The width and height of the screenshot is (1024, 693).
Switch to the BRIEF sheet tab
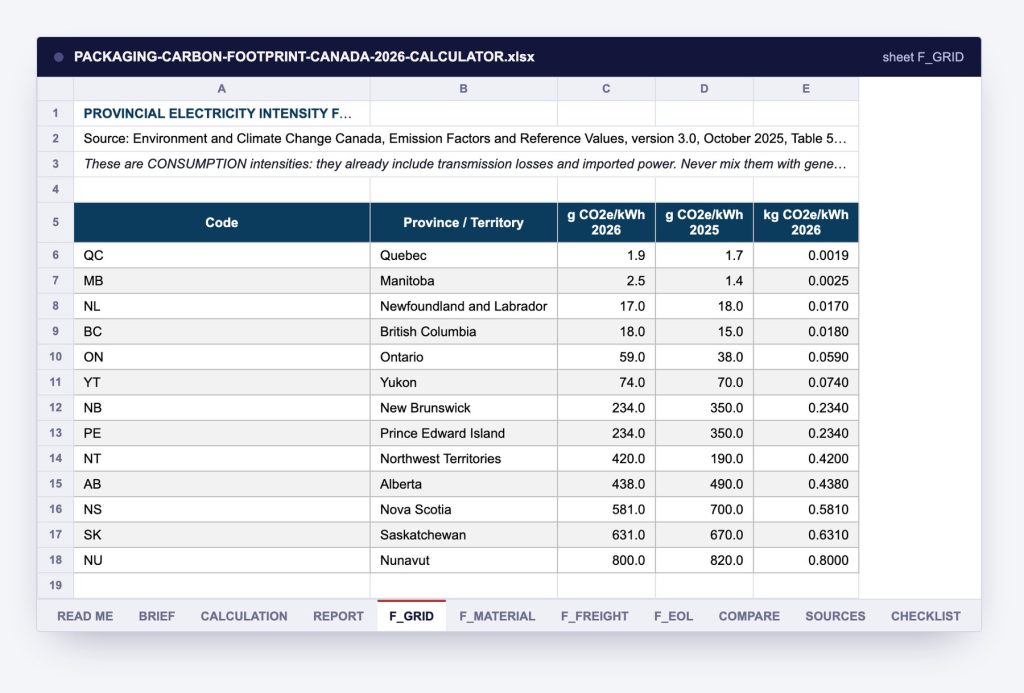157,616
